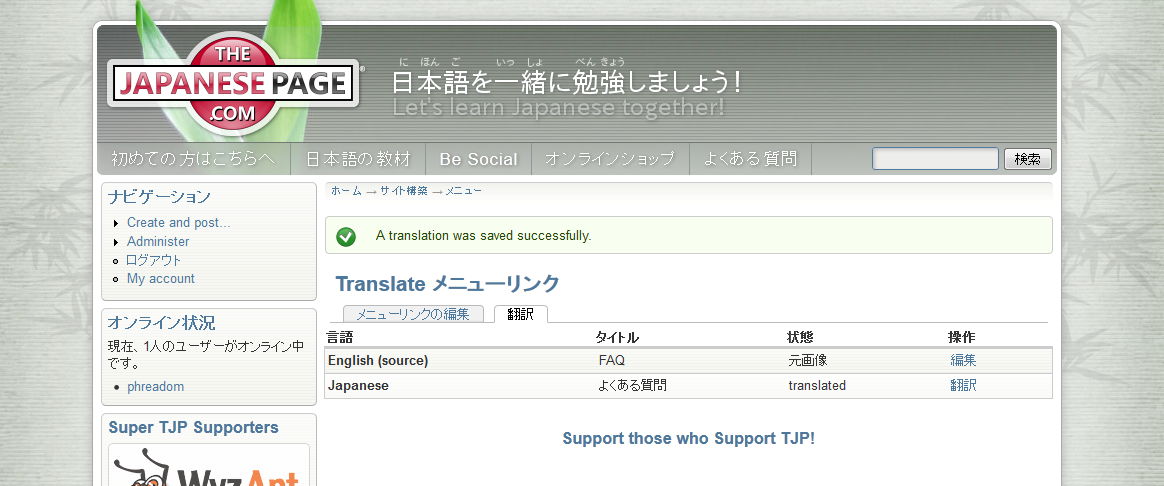Viewport: 1164px width, 486px height.
Task: Open 日本語の教材 navigation item
Action: [358, 159]
